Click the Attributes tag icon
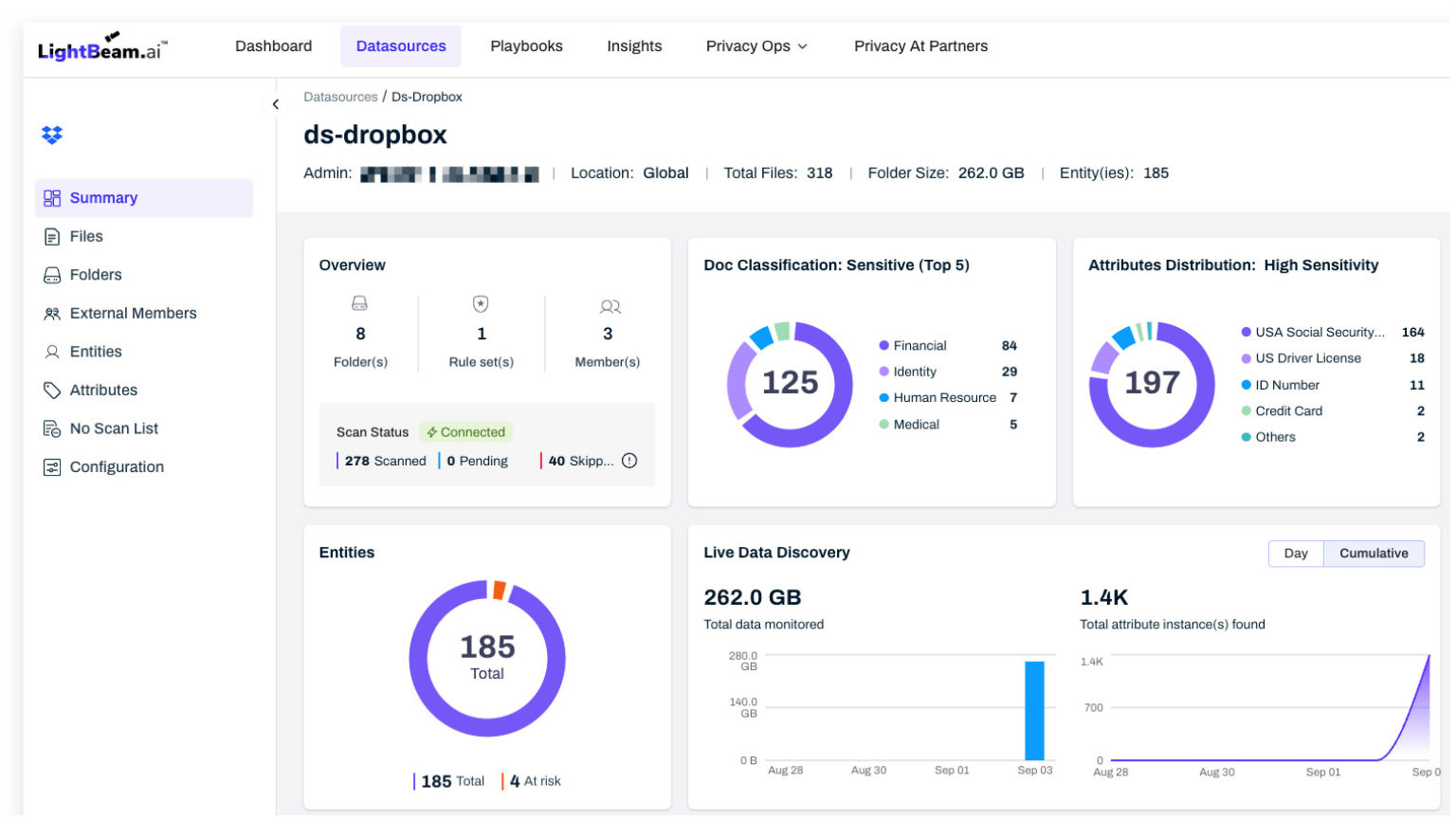 point(52,391)
